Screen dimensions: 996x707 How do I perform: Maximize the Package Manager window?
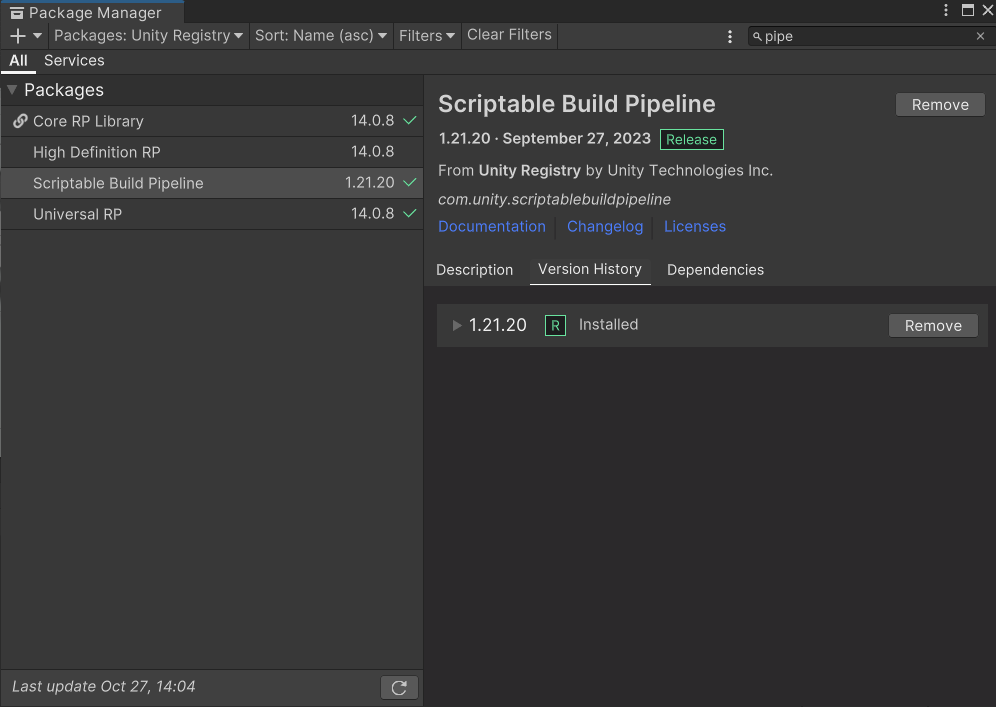point(967,10)
